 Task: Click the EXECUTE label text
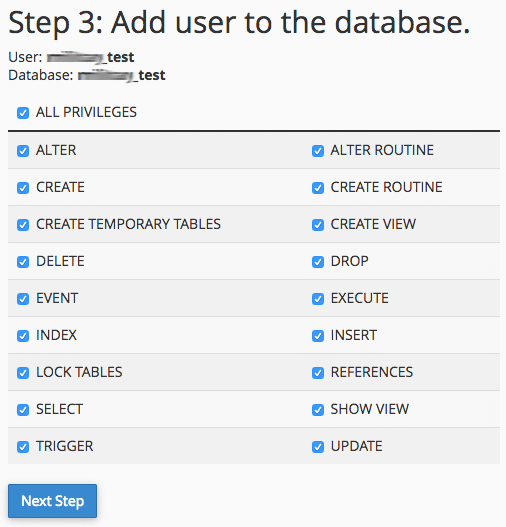click(x=360, y=298)
